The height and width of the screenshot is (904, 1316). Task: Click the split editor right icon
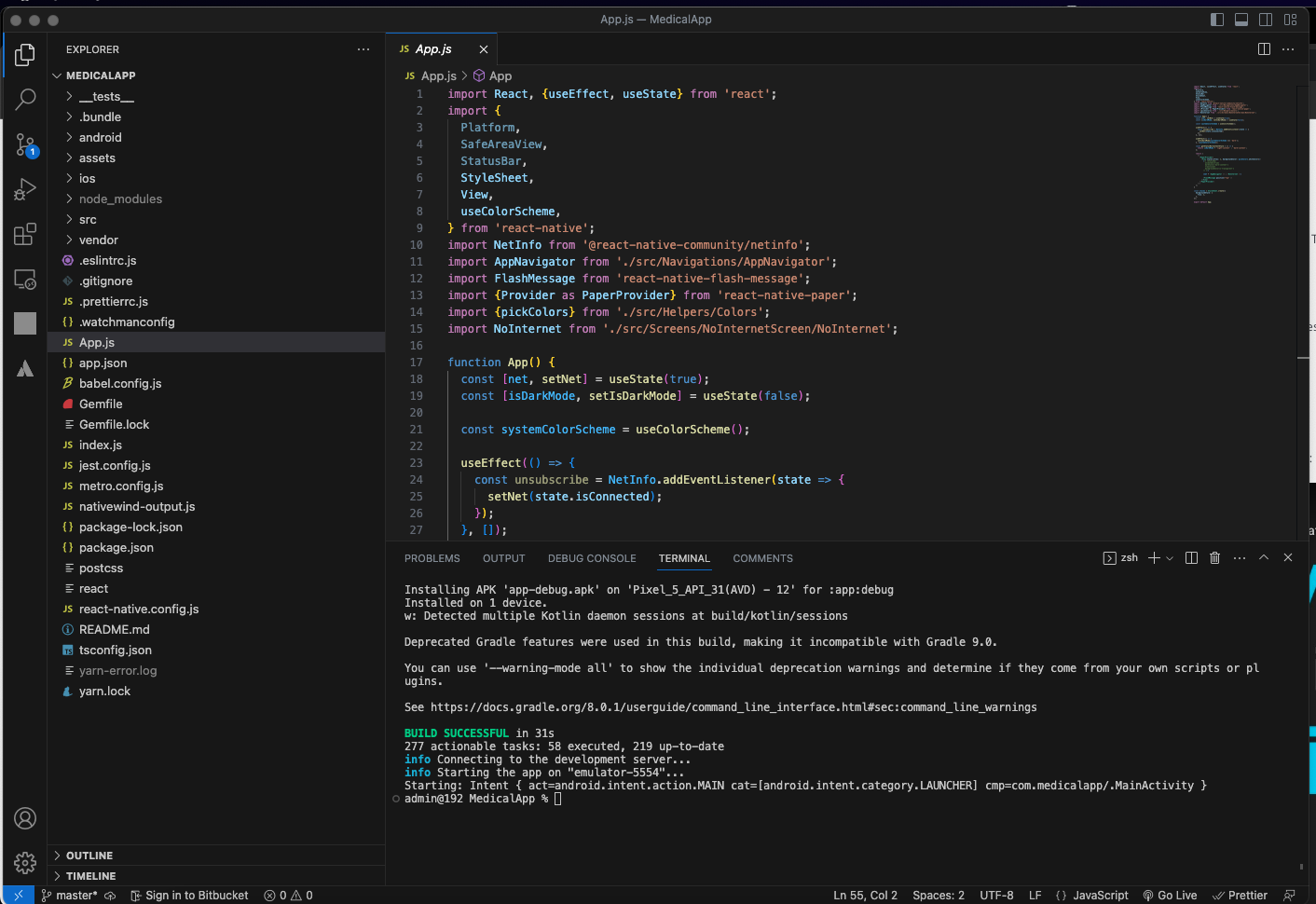(x=1264, y=49)
